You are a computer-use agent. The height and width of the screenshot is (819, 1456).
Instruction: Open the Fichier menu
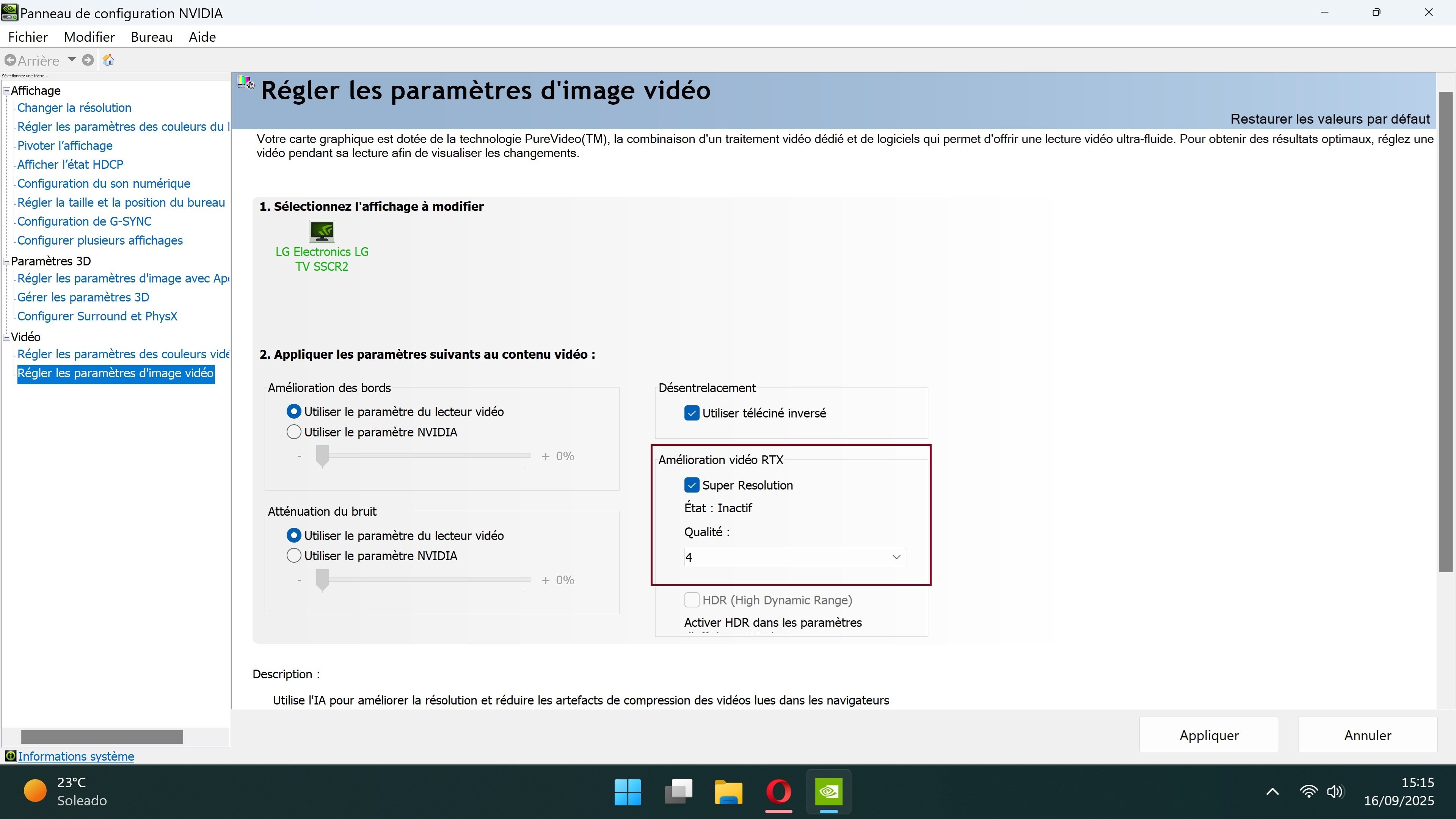coord(28,37)
